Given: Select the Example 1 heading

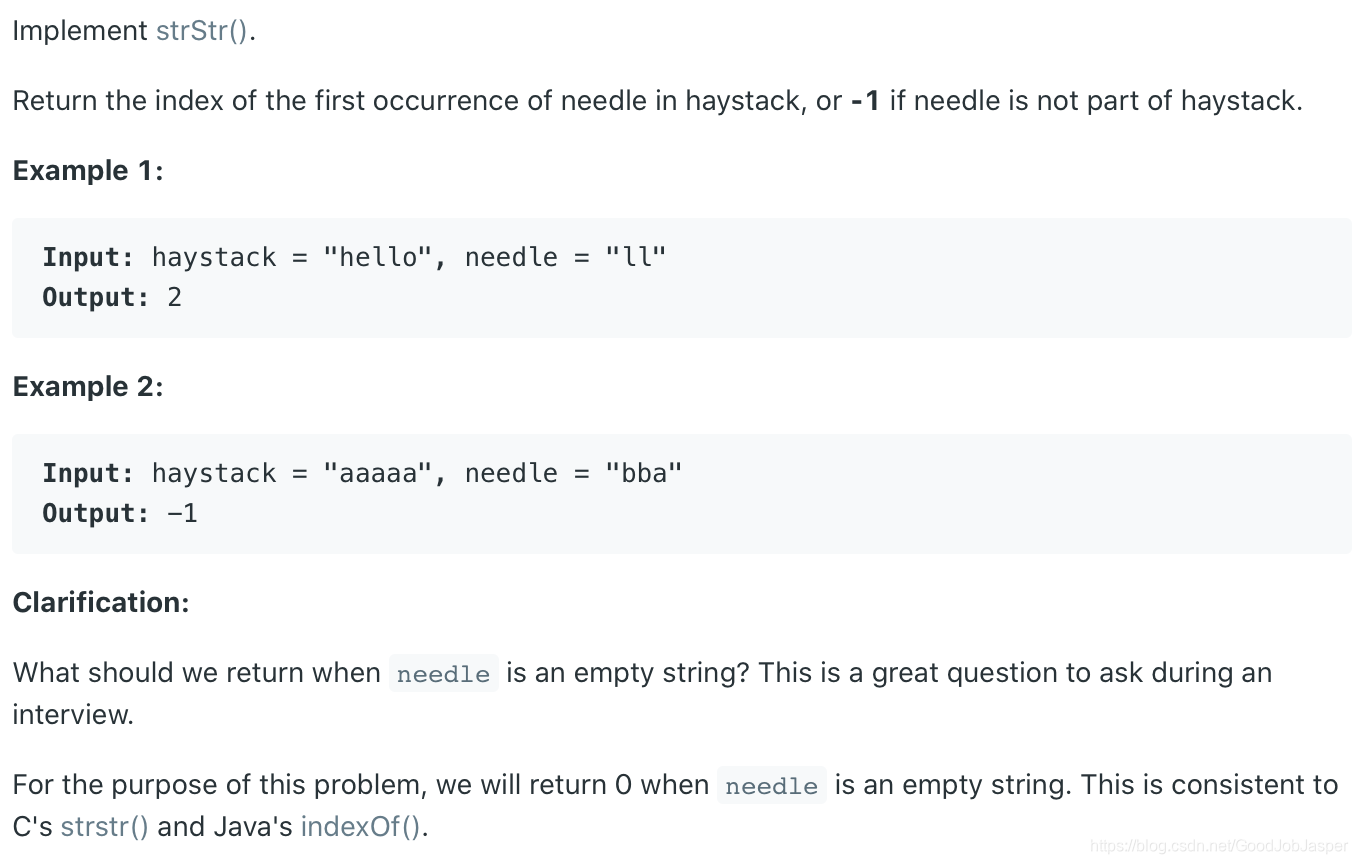Looking at the screenshot, I should coord(88,171).
